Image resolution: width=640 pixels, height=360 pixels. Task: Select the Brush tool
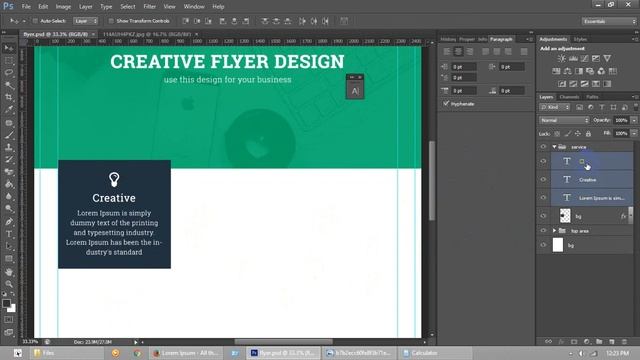(x=9, y=135)
